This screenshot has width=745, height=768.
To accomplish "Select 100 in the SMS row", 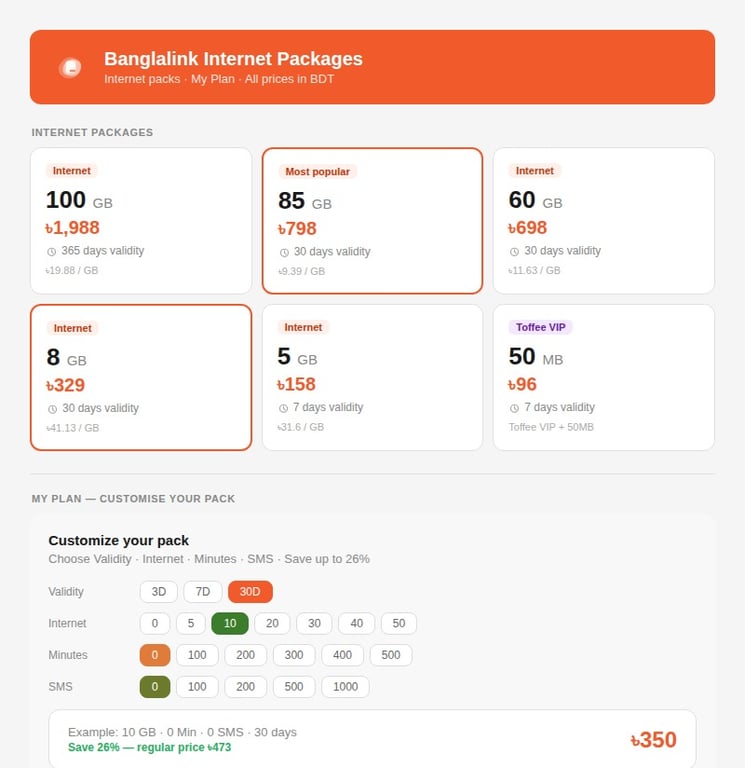I will pyautogui.click(x=197, y=687).
